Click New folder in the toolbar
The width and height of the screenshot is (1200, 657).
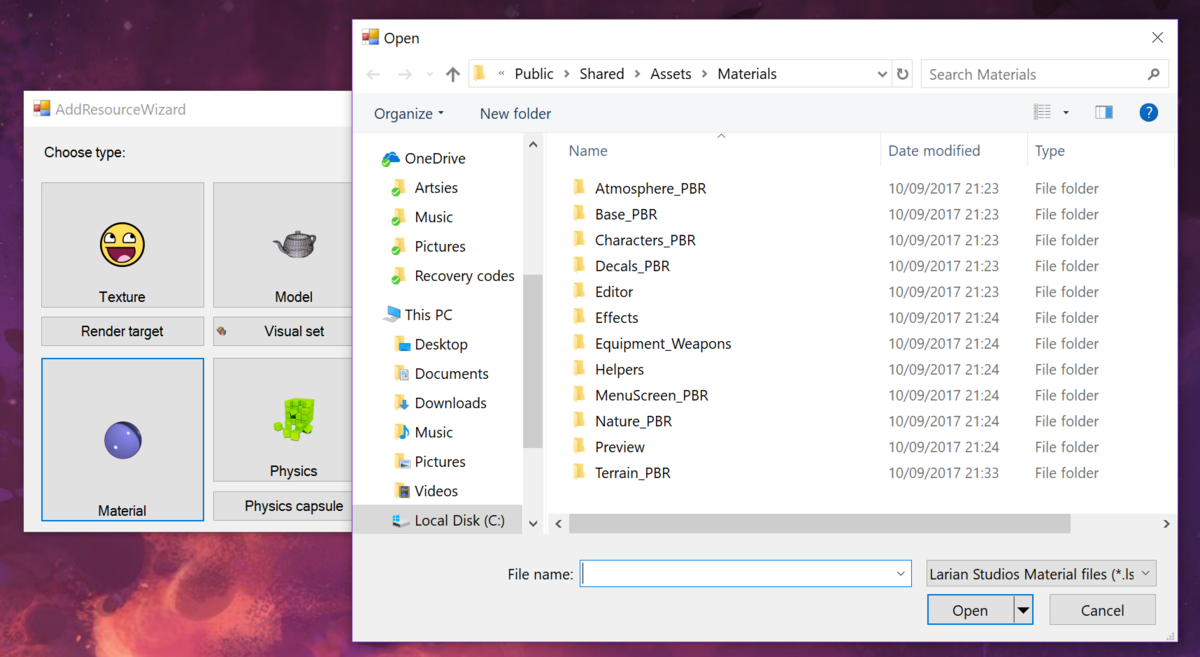point(515,114)
